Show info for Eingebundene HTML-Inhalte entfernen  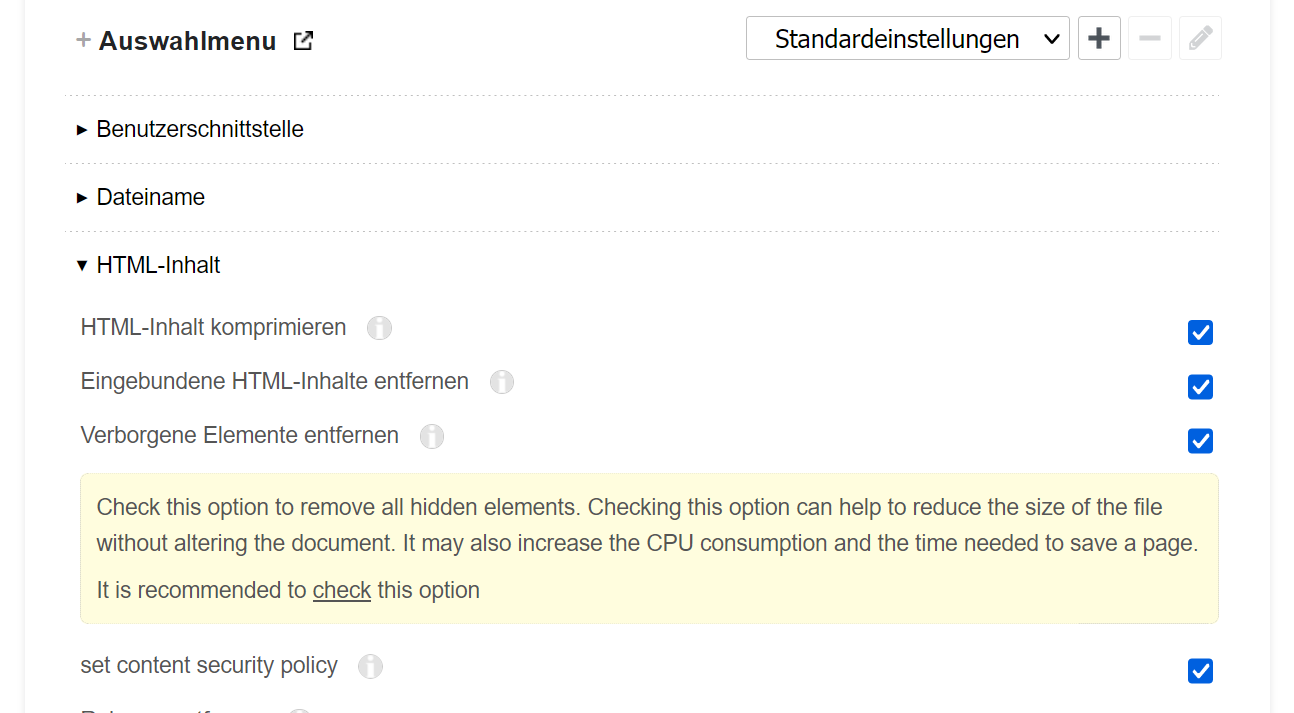[x=502, y=382]
